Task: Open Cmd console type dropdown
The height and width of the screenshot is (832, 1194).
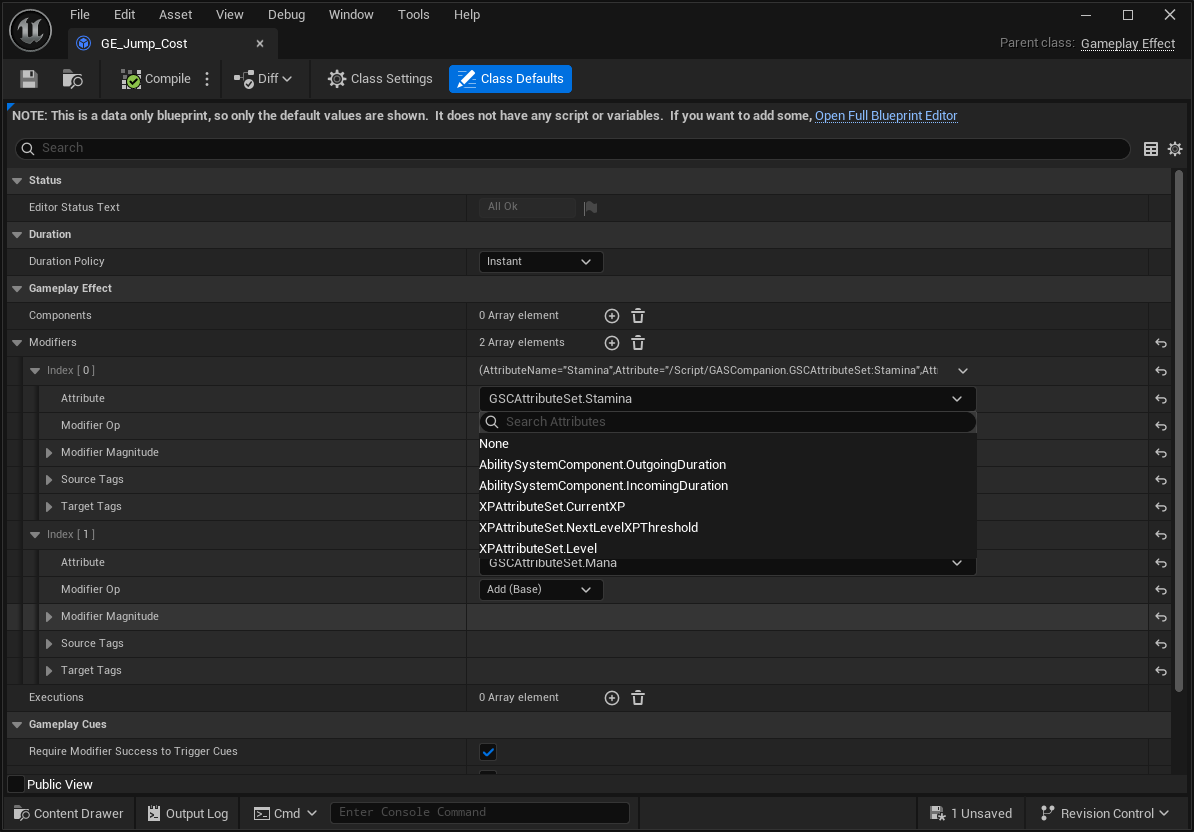Action: coord(286,814)
